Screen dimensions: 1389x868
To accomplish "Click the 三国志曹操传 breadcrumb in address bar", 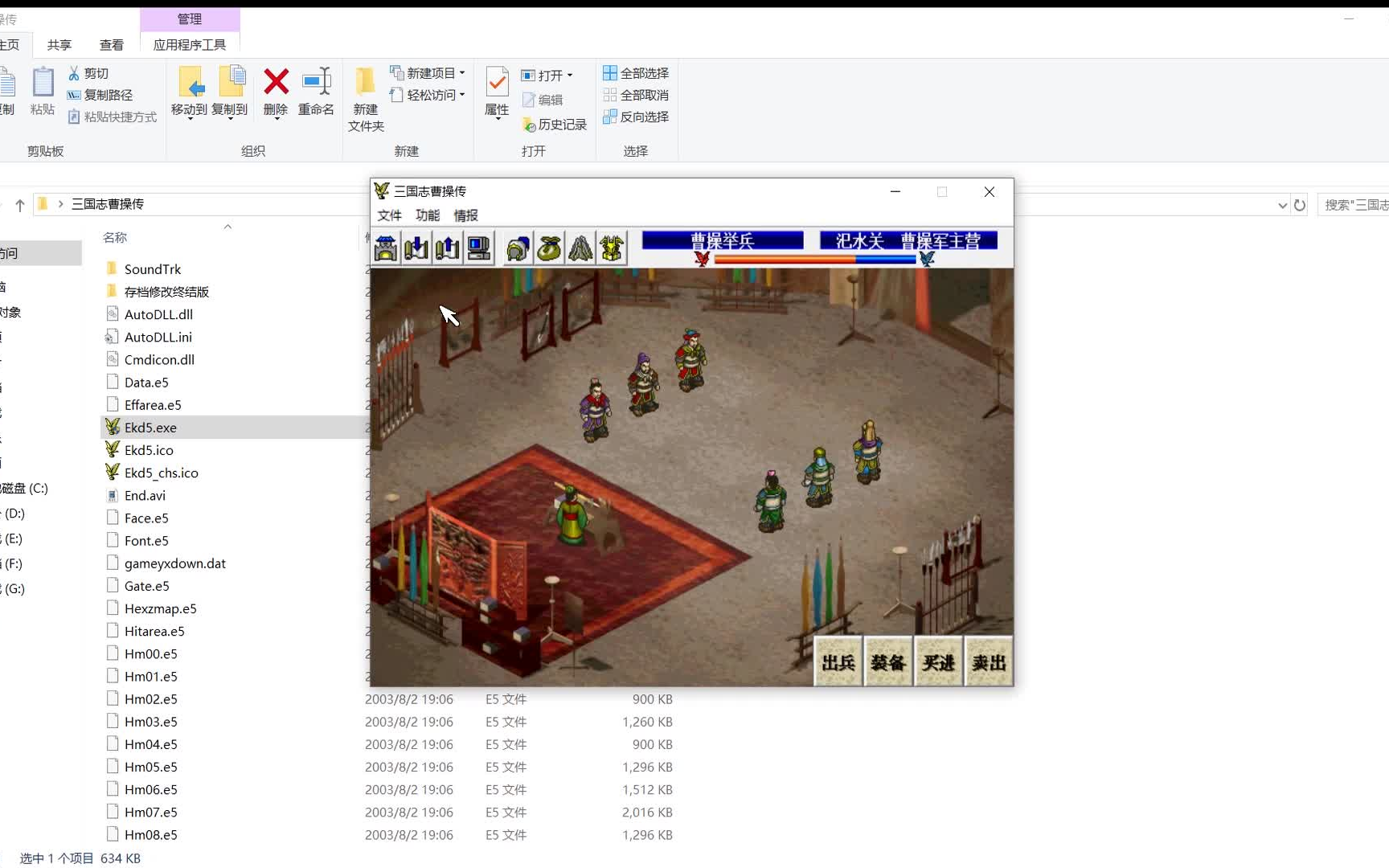I will 108,204.
